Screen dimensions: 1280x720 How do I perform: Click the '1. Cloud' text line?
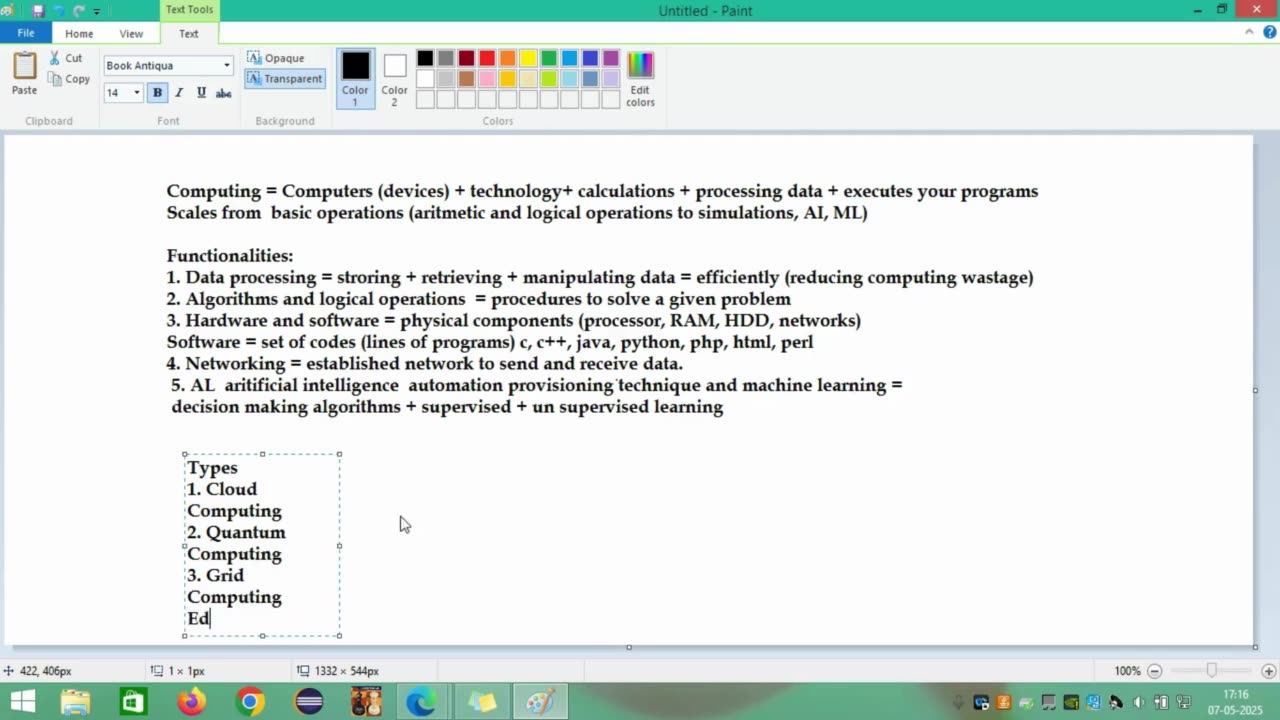tap(222, 489)
